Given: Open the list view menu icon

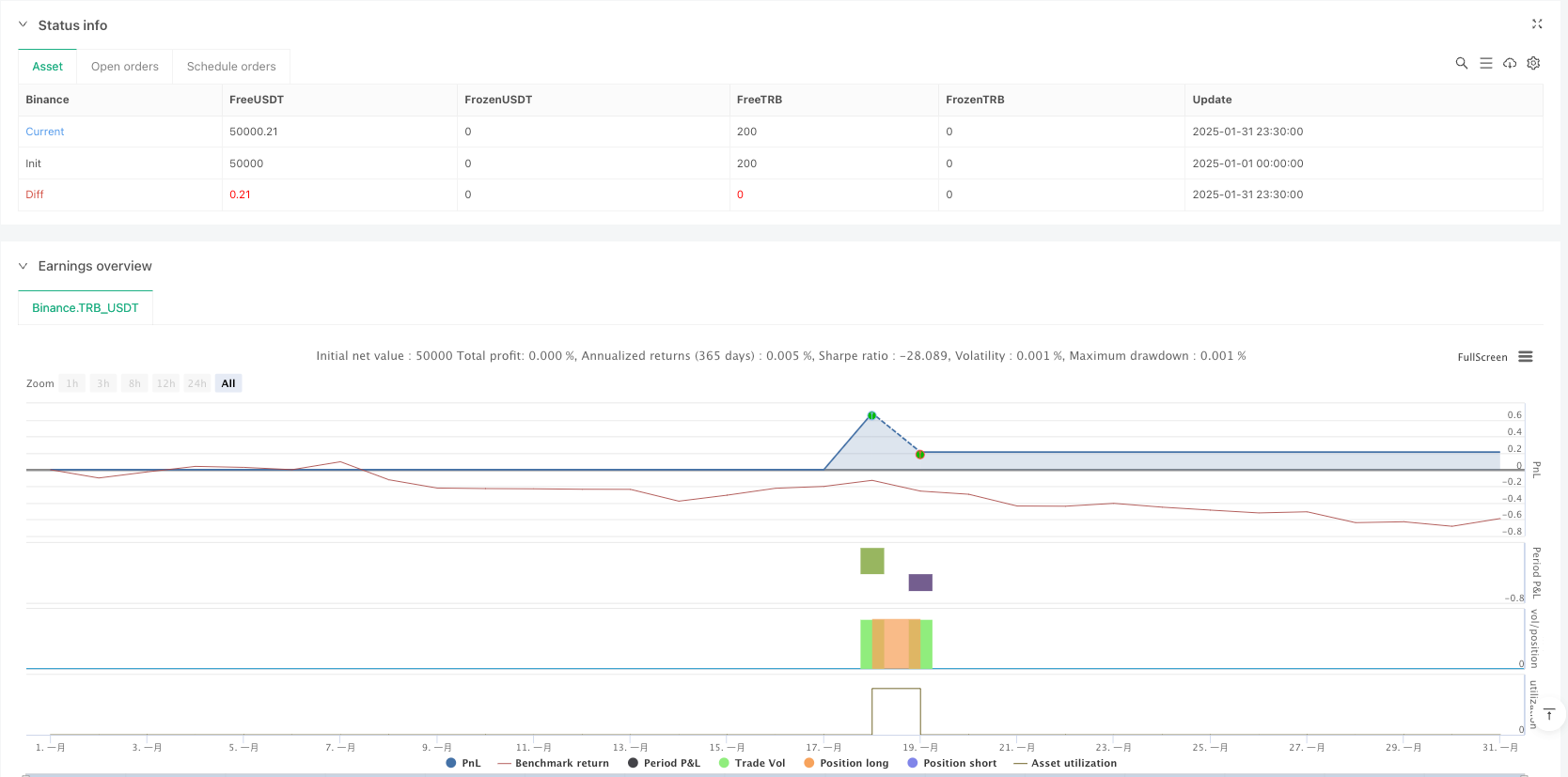Looking at the screenshot, I should click(x=1485, y=63).
